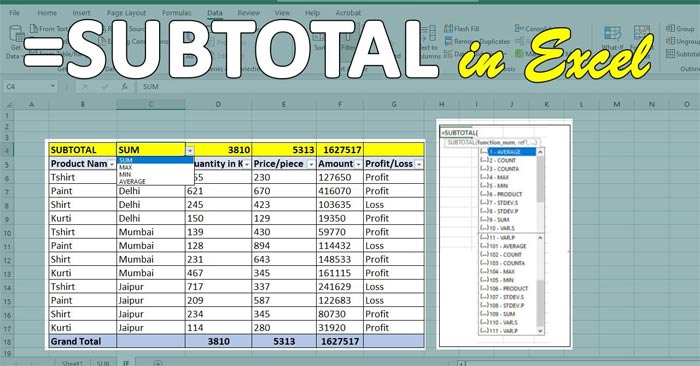Open the C4 cell validation dropdown arrow
Image resolution: width=700 pixels, height=366 pixels.
190,150
